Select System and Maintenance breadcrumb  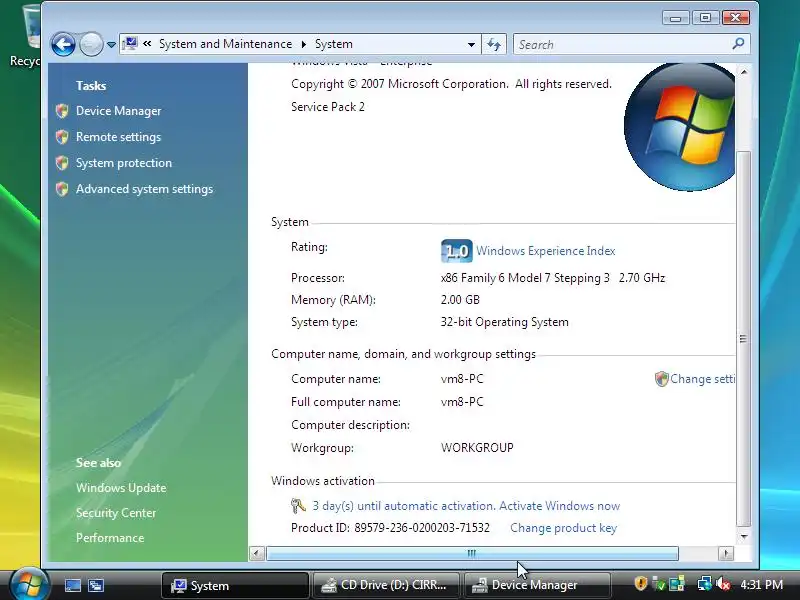tap(225, 44)
